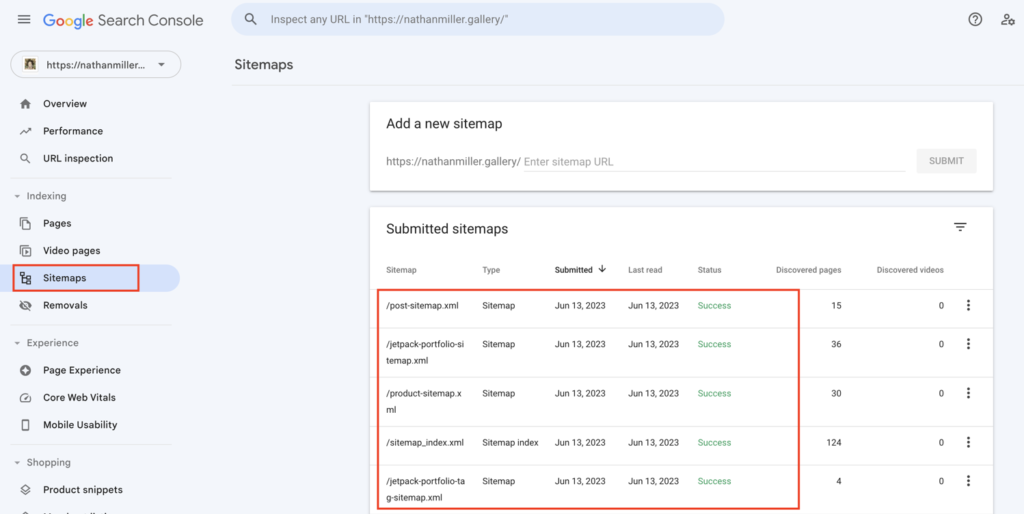
Task: Click the Status column header
Action: [x=709, y=270]
